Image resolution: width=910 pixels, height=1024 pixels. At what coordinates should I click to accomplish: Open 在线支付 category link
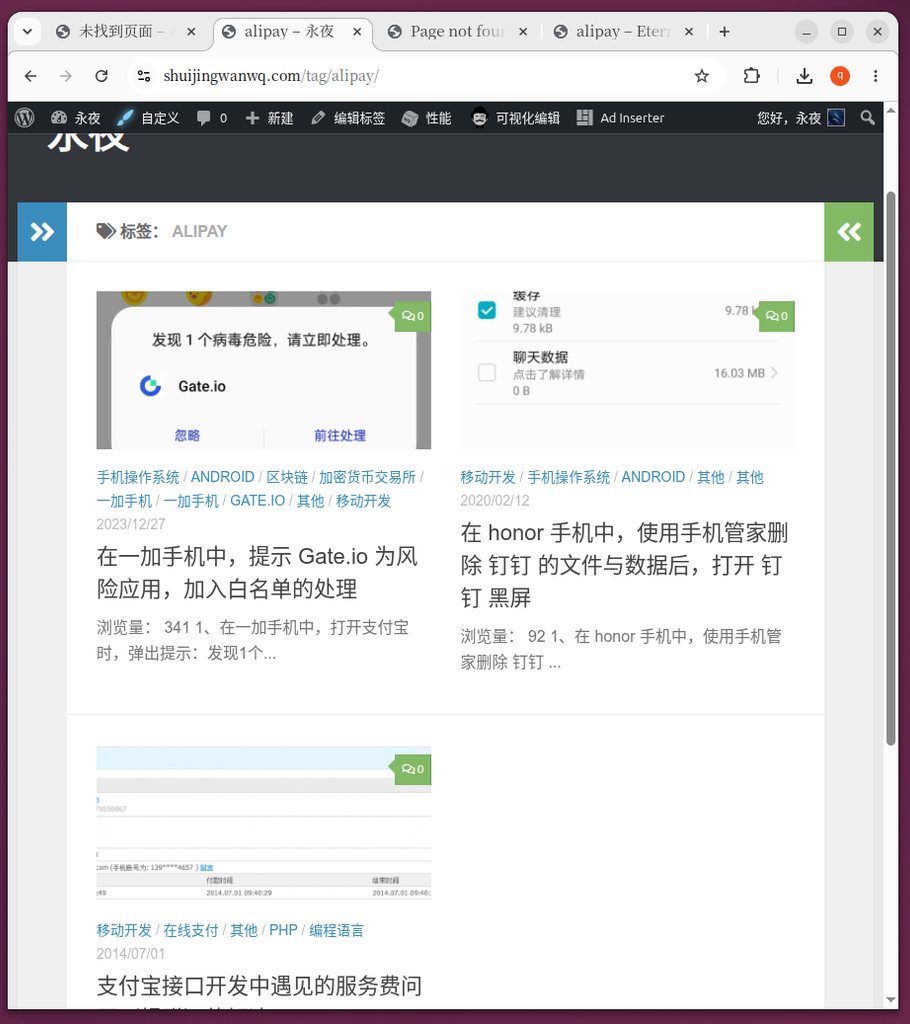191,931
